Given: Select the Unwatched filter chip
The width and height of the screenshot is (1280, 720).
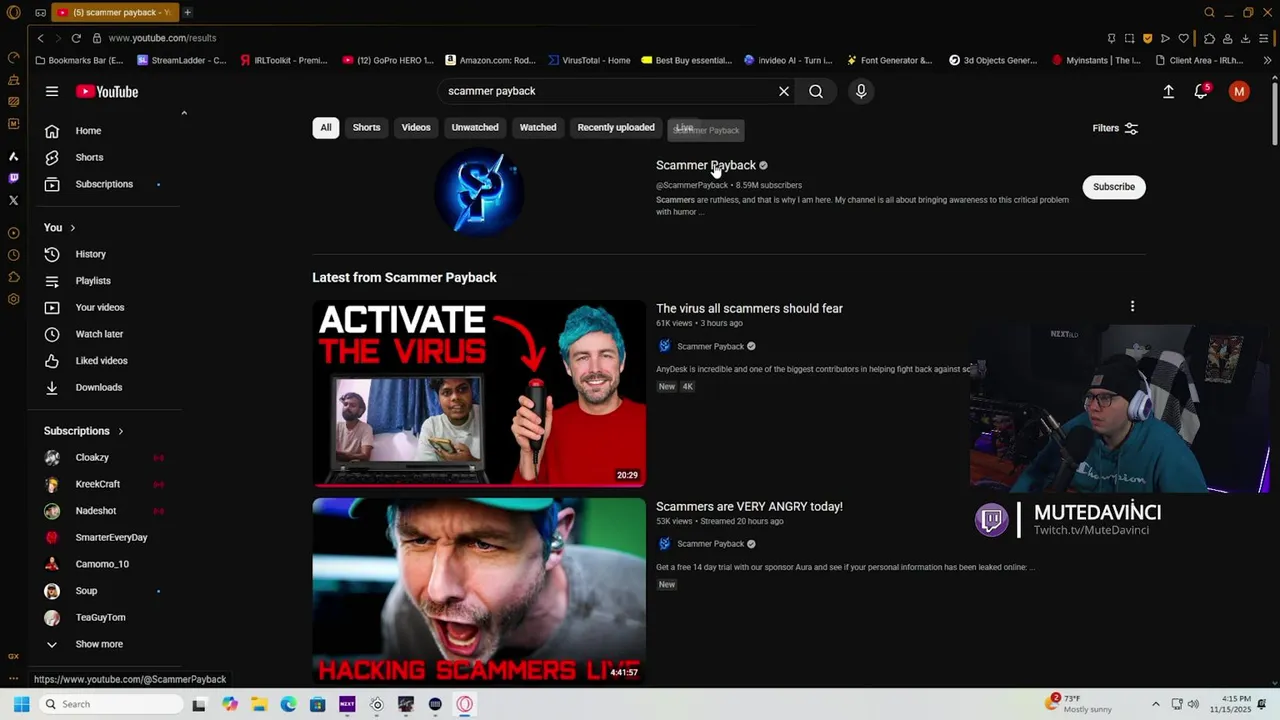Looking at the screenshot, I should (475, 127).
